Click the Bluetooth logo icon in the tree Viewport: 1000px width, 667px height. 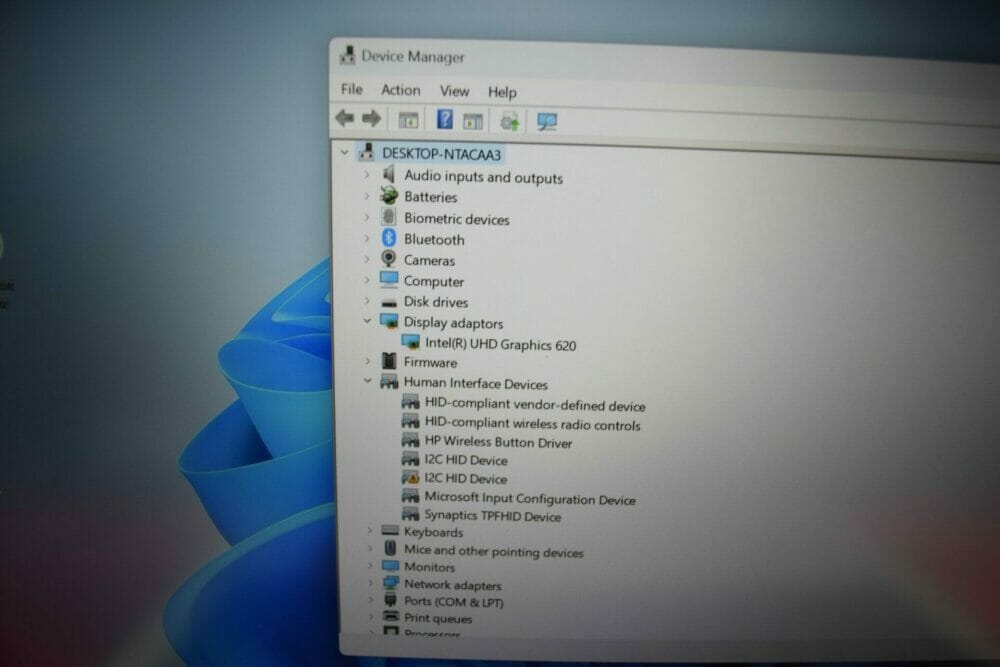[388, 238]
